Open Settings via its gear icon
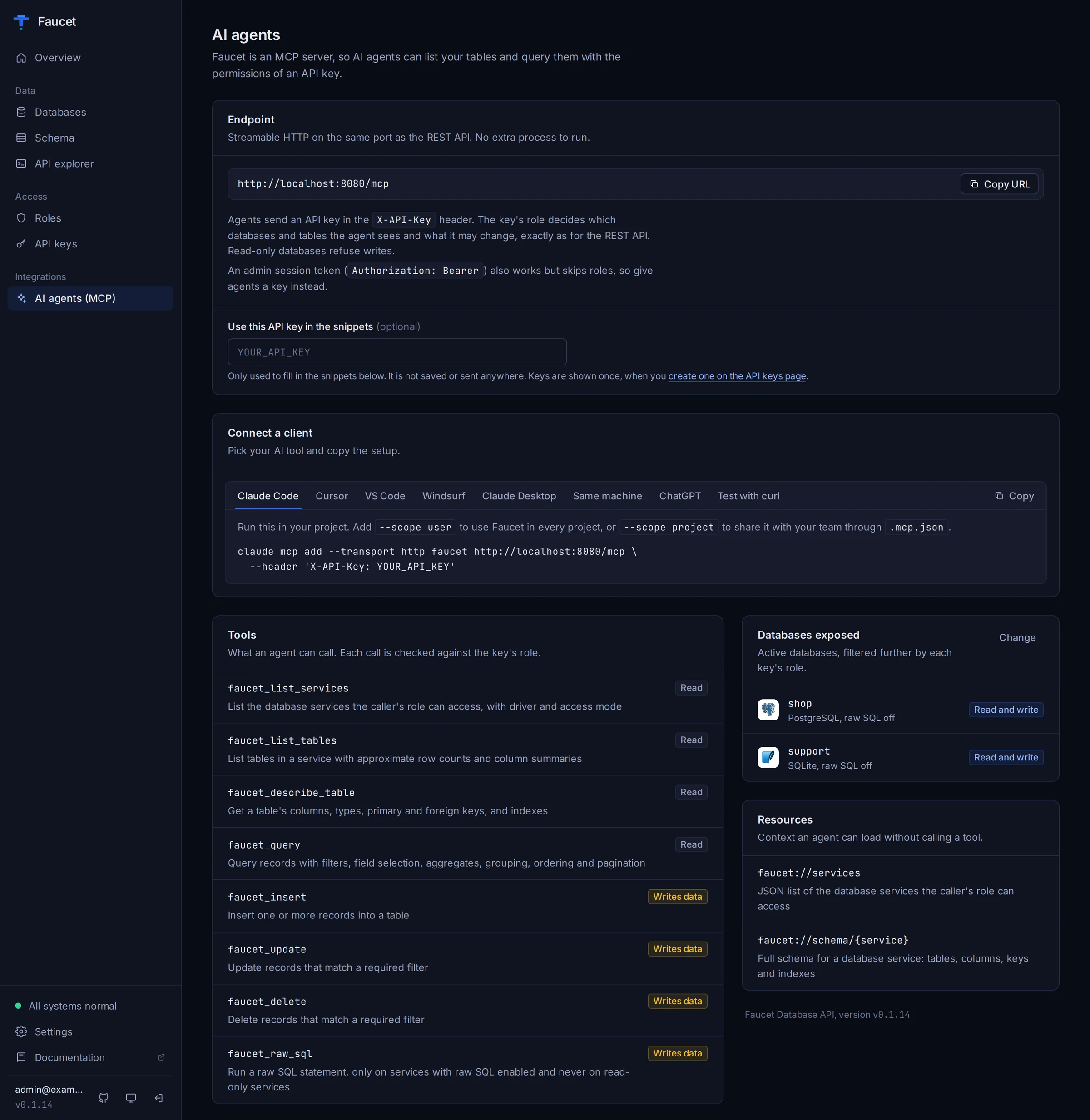 [21, 1031]
